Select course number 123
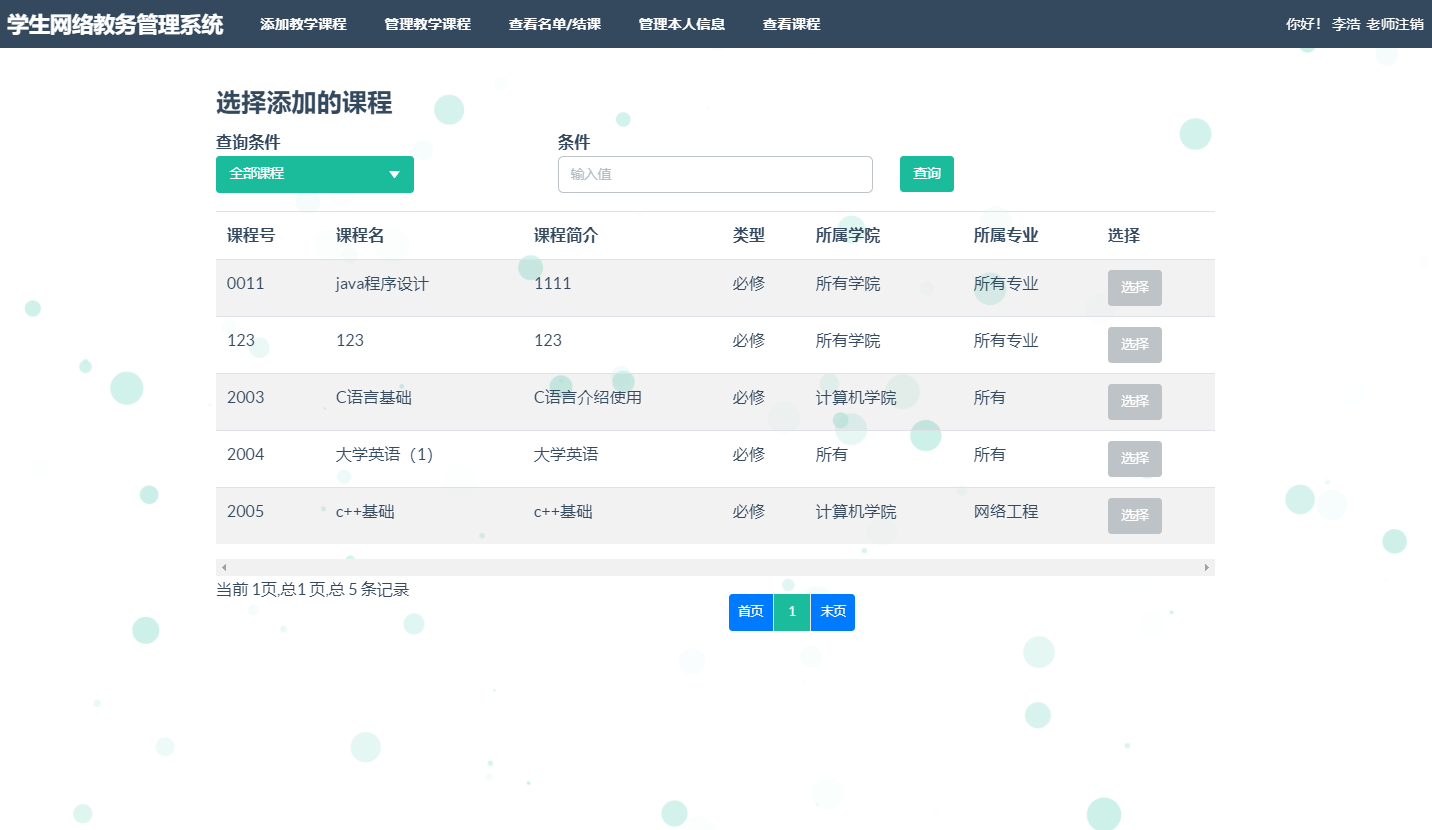Image resolution: width=1432 pixels, height=830 pixels. [x=1134, y=344]
